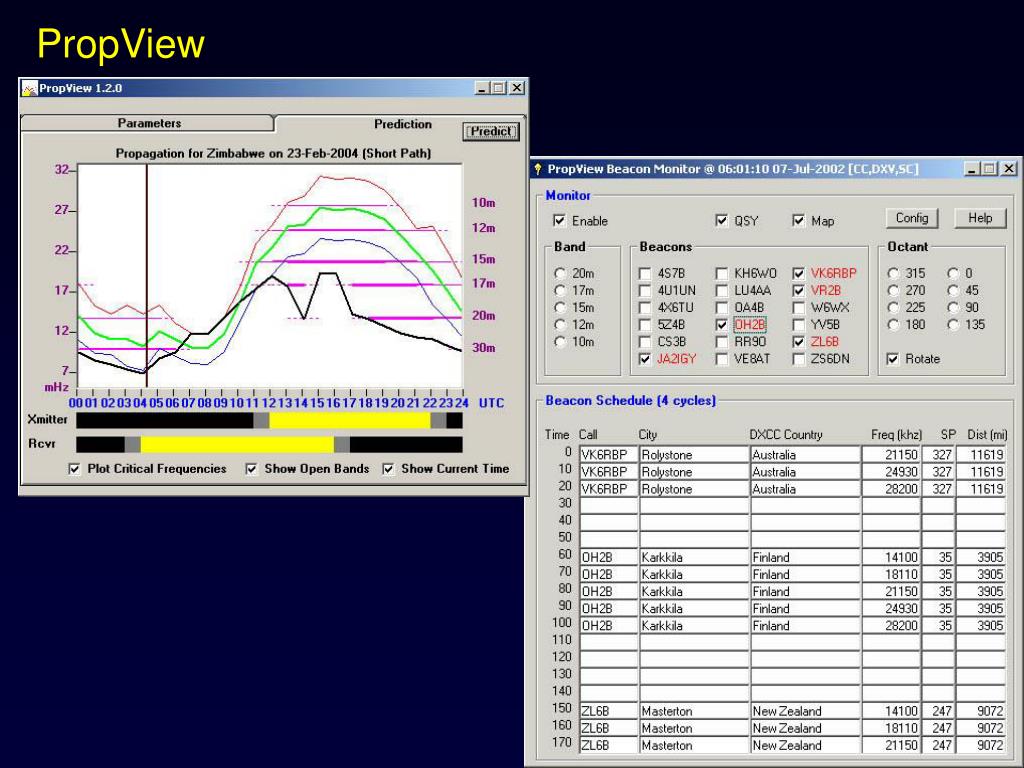Uncheck the OH2B beacon

tap(722, 325)
